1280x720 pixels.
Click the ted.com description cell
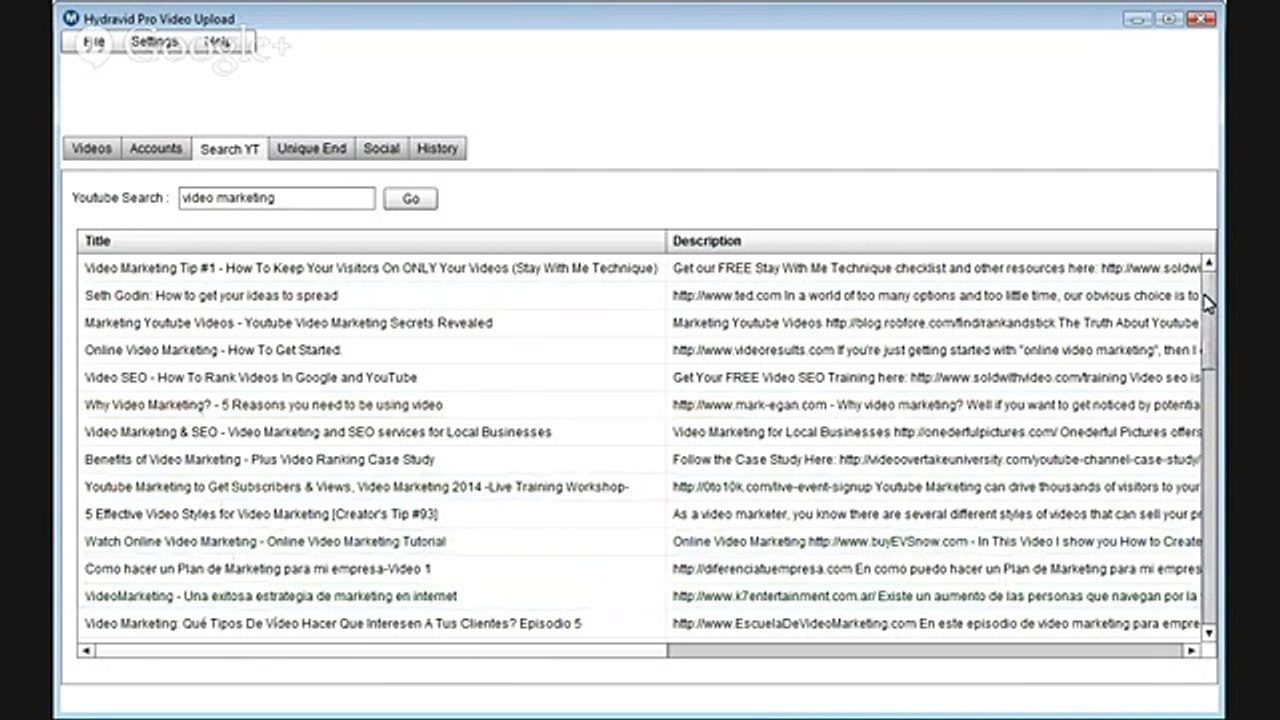[x=934, y=296]
